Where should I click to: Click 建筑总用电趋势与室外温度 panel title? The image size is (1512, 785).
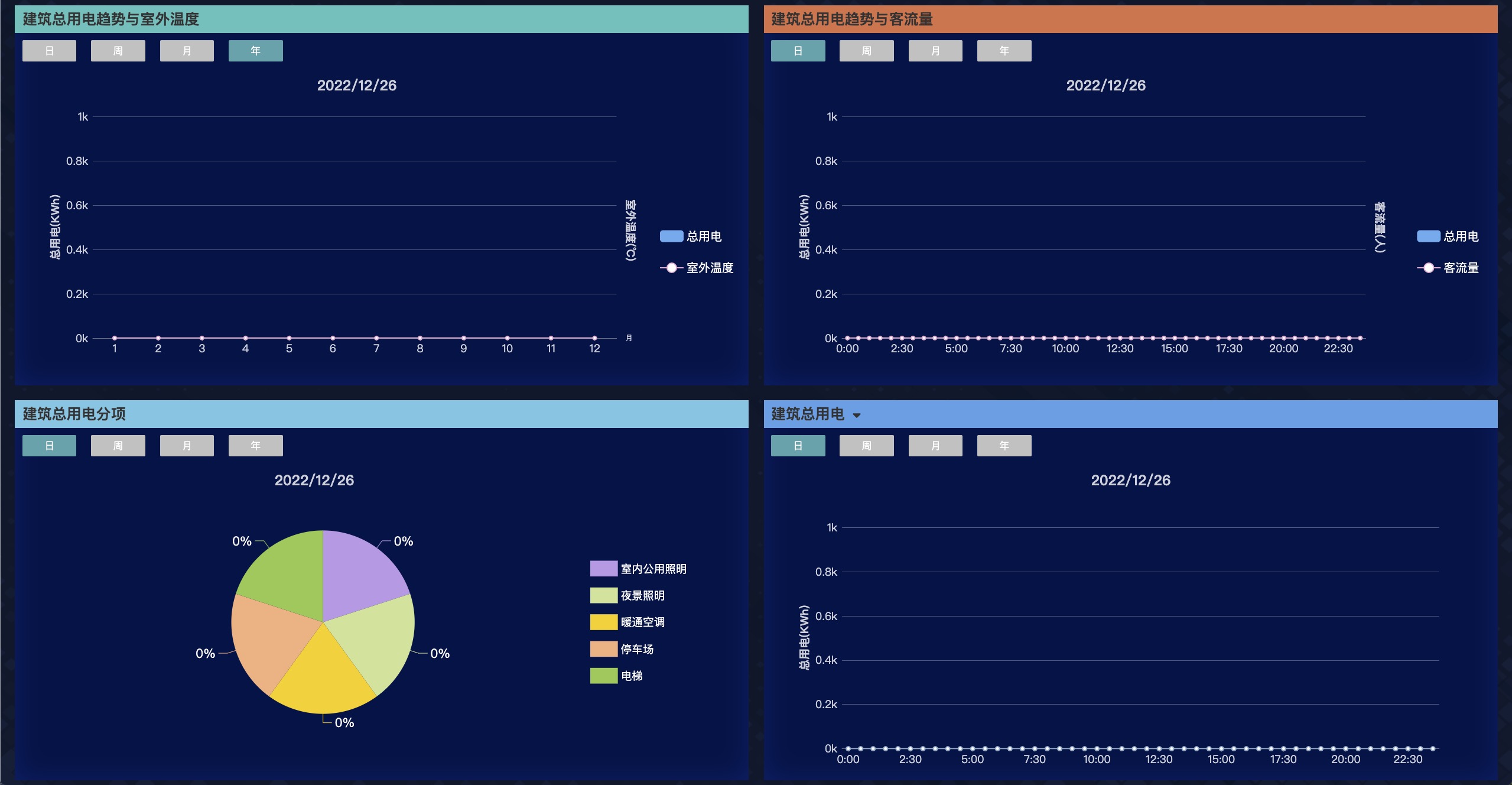(x=110, y=20)
